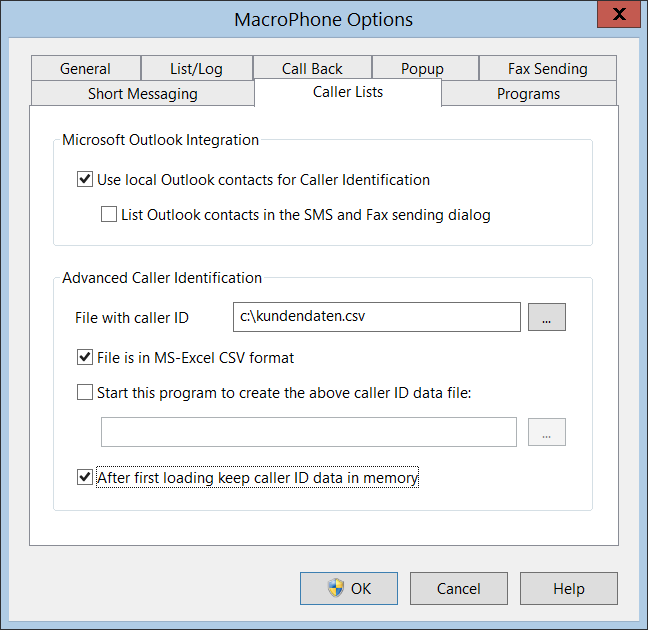Click the program path field below Start this program
Screen dimensions: 648x630
[308, 432]
